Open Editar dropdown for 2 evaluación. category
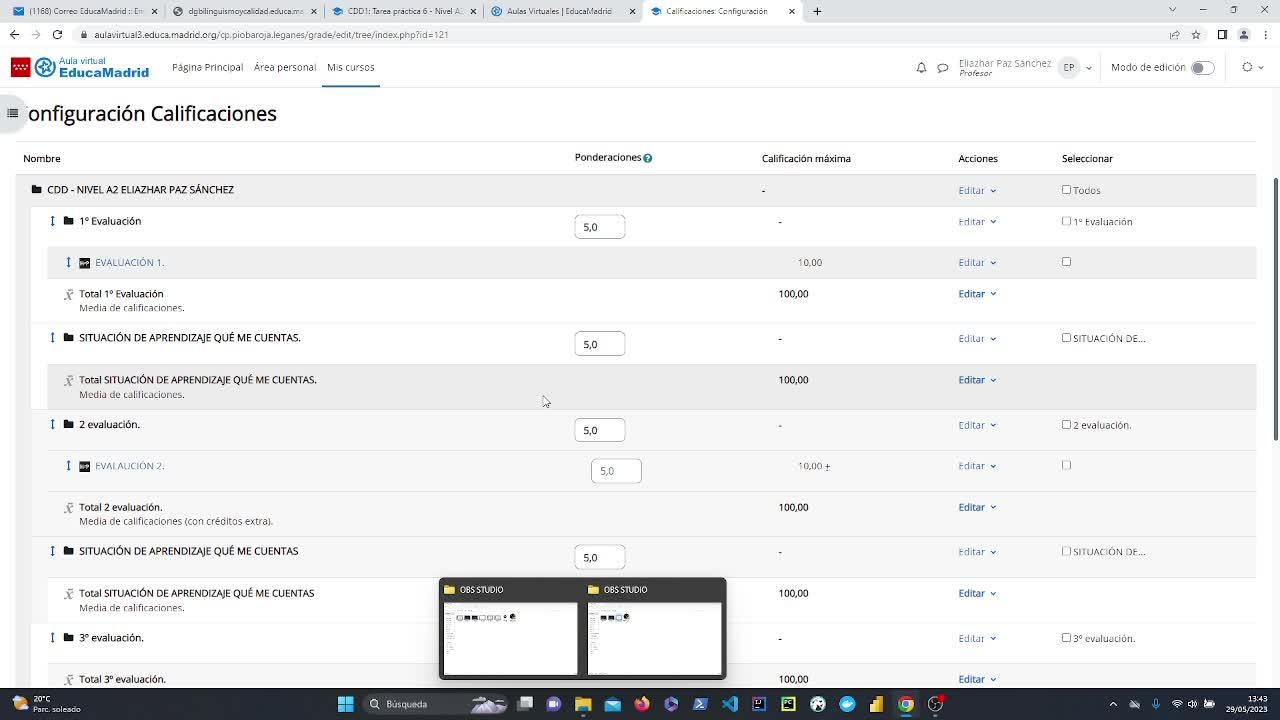 coord(977,425)
